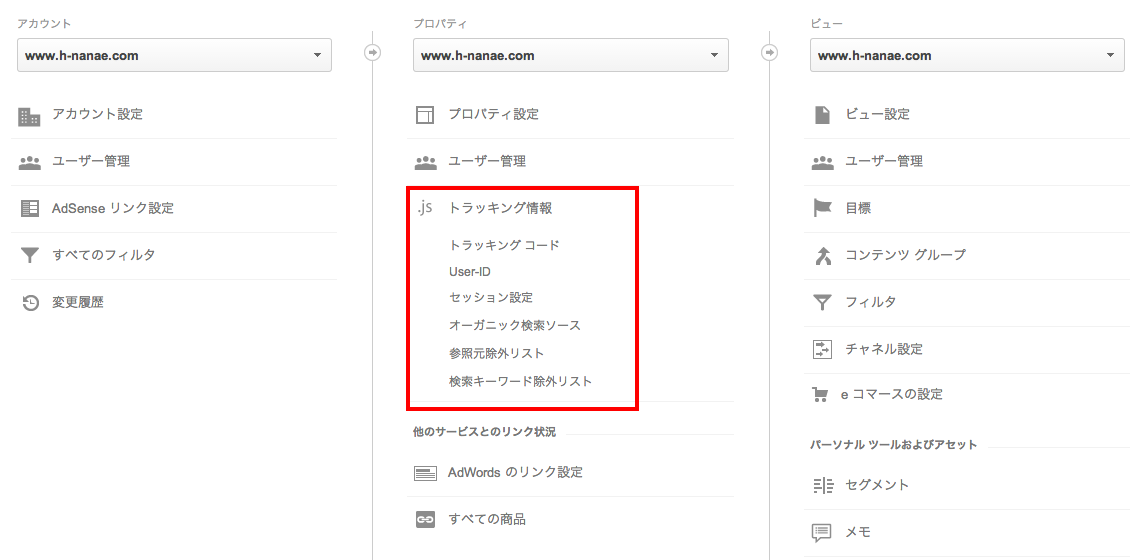
Task: Open the アカウント selector dropdown
Action: click(174, 55)
